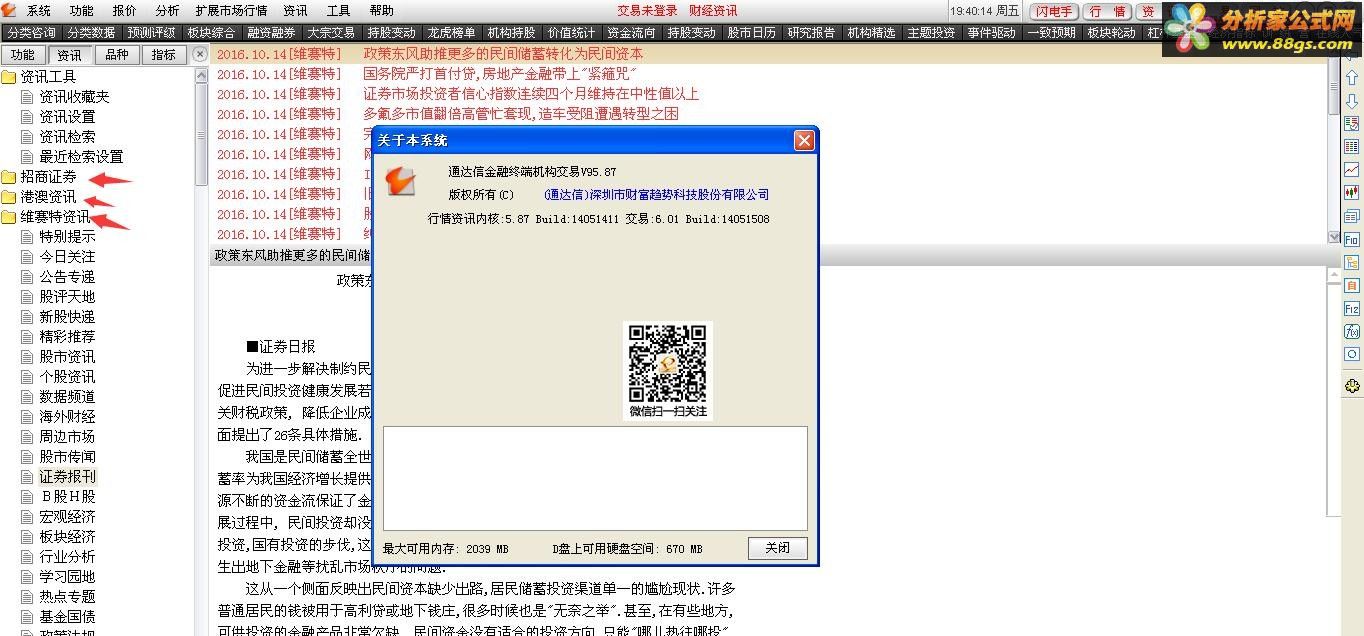
Task: Click the empty text area in dialog
Action: (595, 478)
